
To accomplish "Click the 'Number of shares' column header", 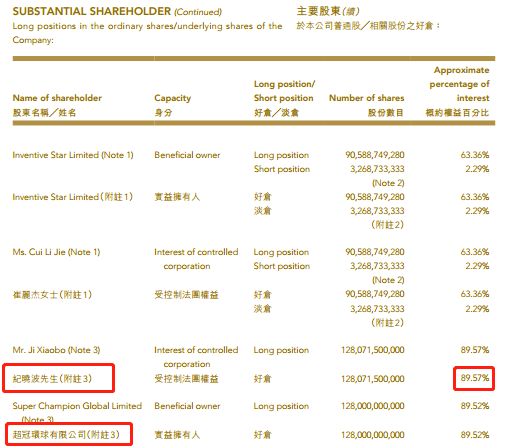I will pyautogui.click(x=366, y=98).
